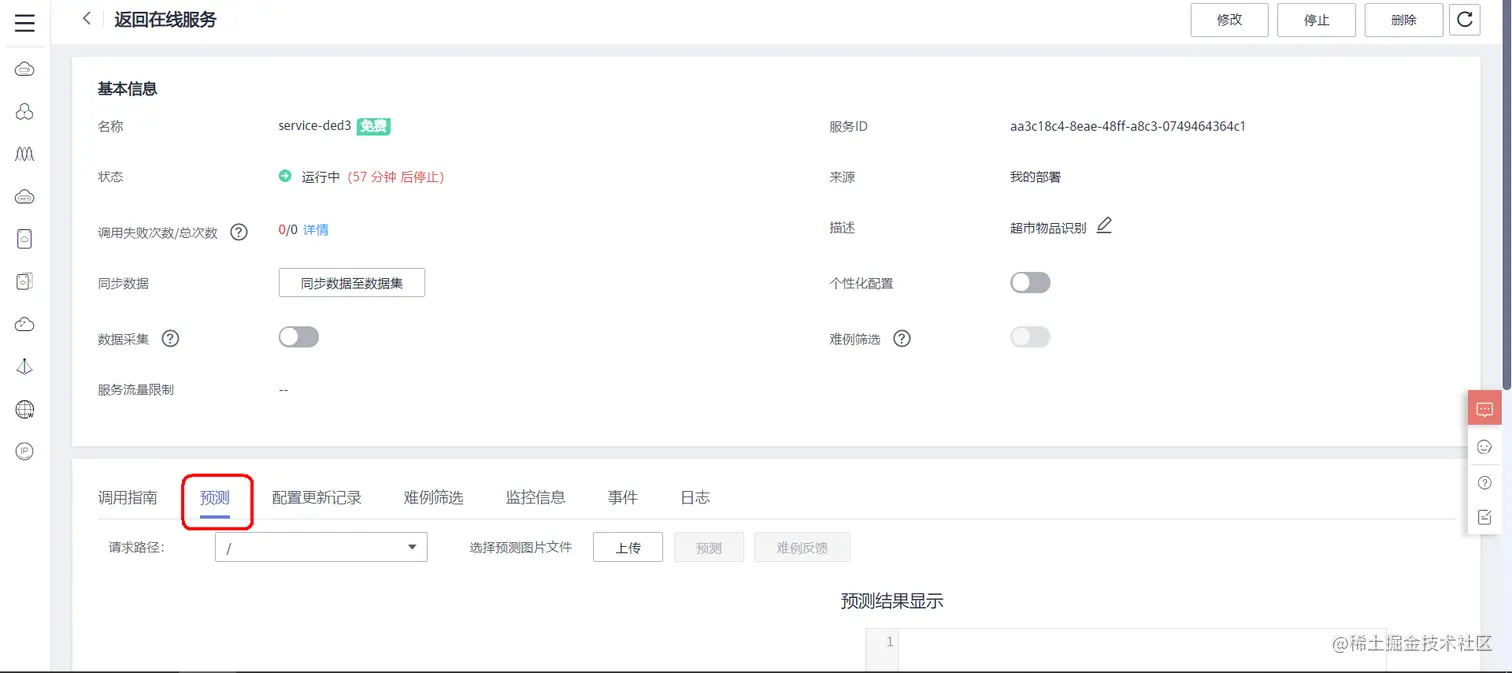1512x673 pixels.
Task: Click the back arrow beside 返回在线服务
Action: coord(87,19)
